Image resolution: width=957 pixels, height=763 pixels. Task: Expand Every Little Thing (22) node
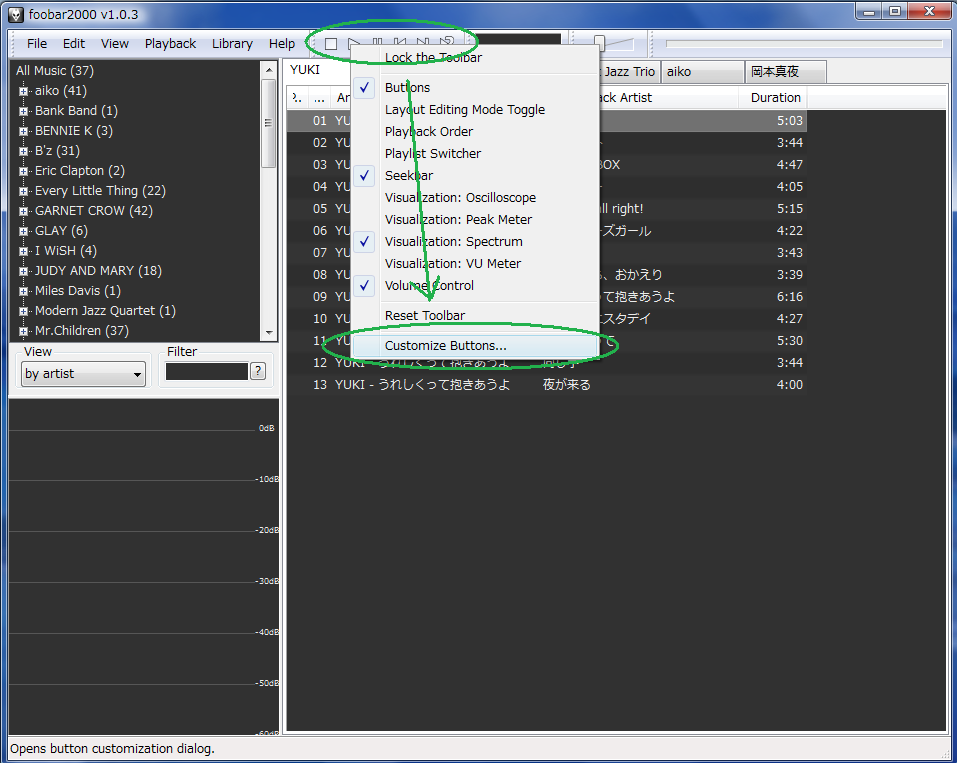point(23,191)
